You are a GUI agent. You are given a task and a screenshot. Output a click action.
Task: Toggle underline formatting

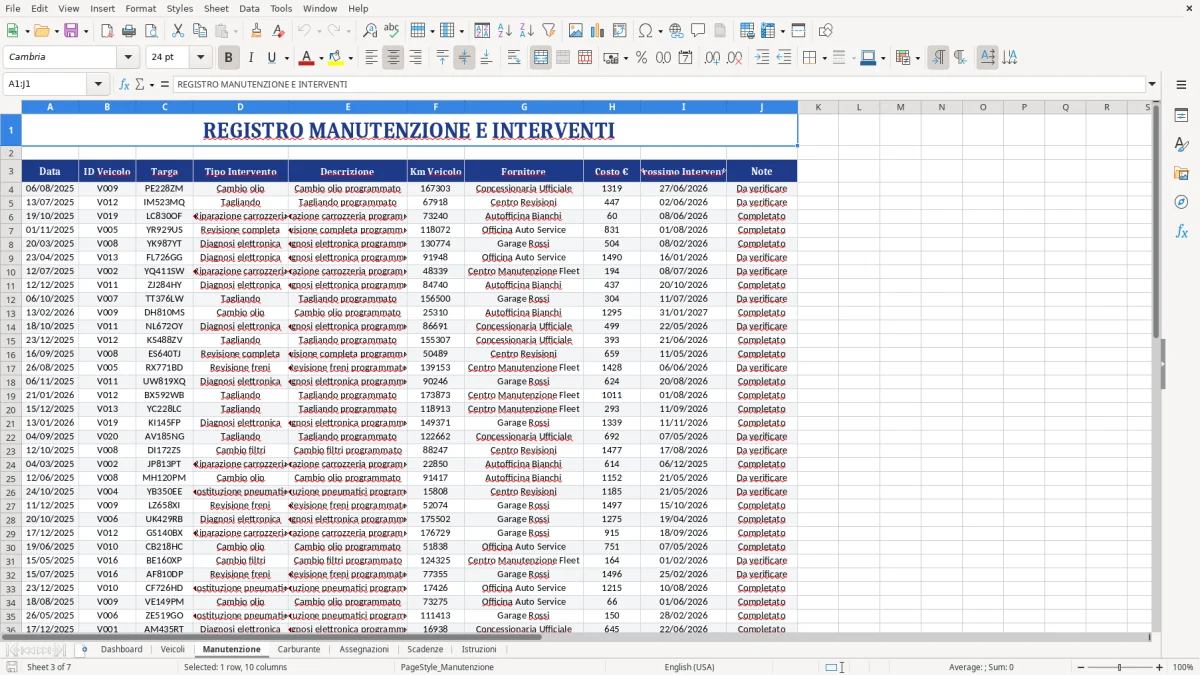pyautogui.click(x=272, y=57)
